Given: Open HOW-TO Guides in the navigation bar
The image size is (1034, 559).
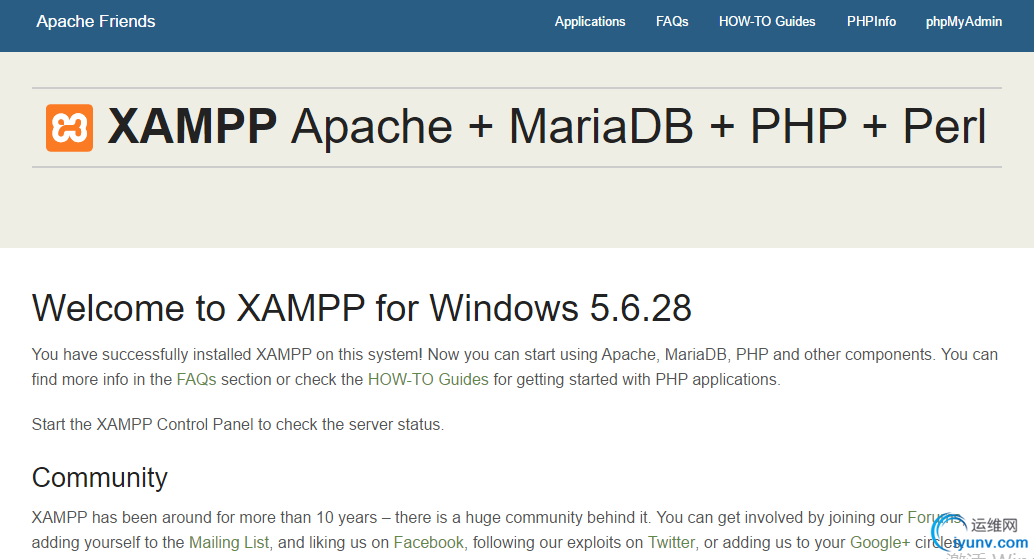Looking at the screenshot, I should coord(767,22).
